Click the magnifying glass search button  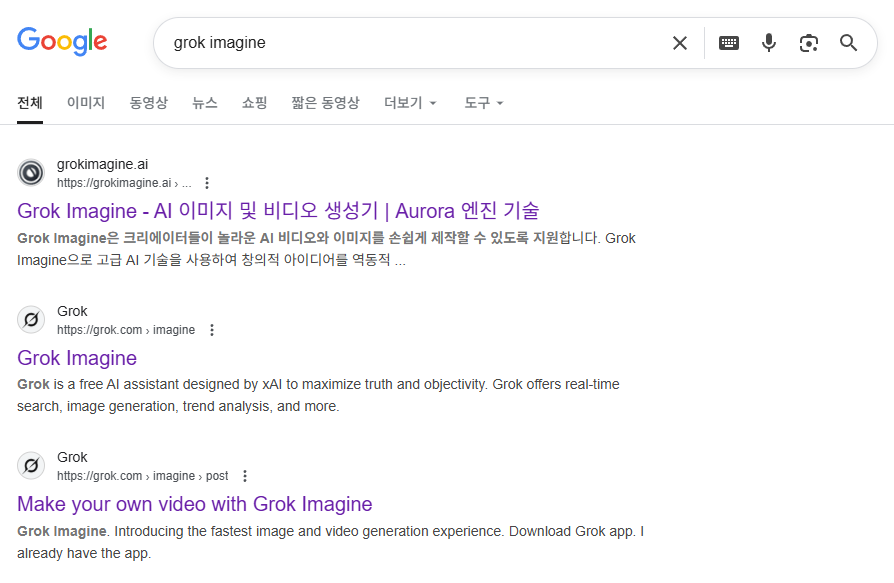click(x=849, y=43)
